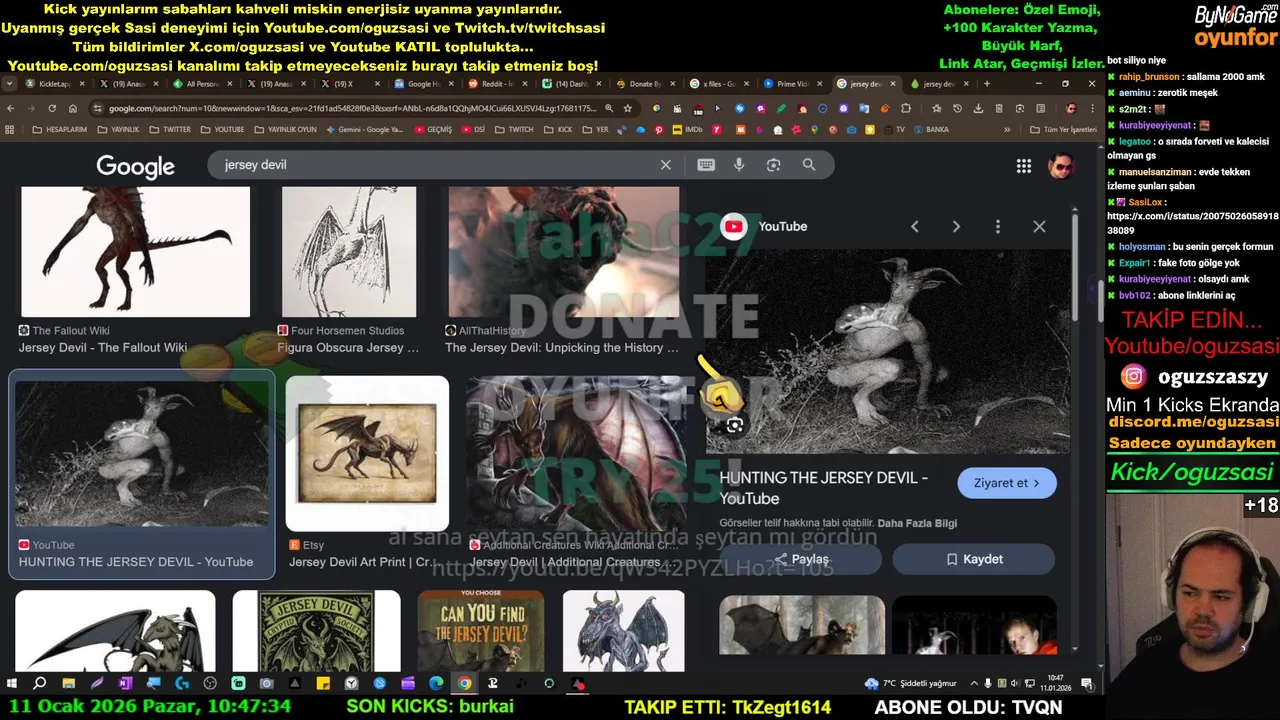Open the TWITCH bookmark folder
This screenshot has height=720, width=1280.
[514, 130]
